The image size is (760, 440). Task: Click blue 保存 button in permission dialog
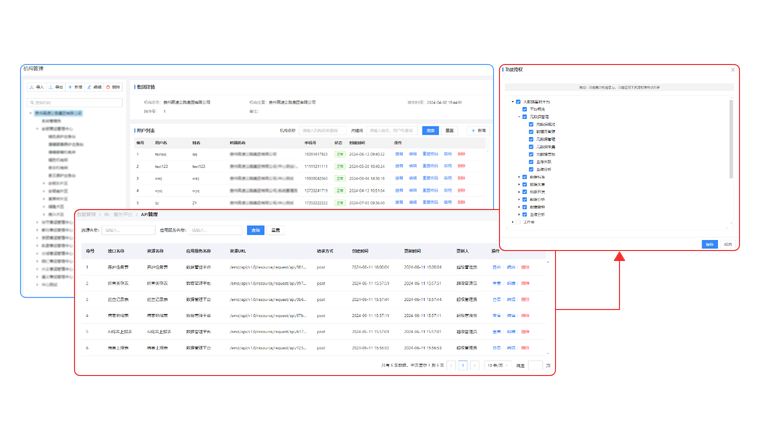[709, 243]
